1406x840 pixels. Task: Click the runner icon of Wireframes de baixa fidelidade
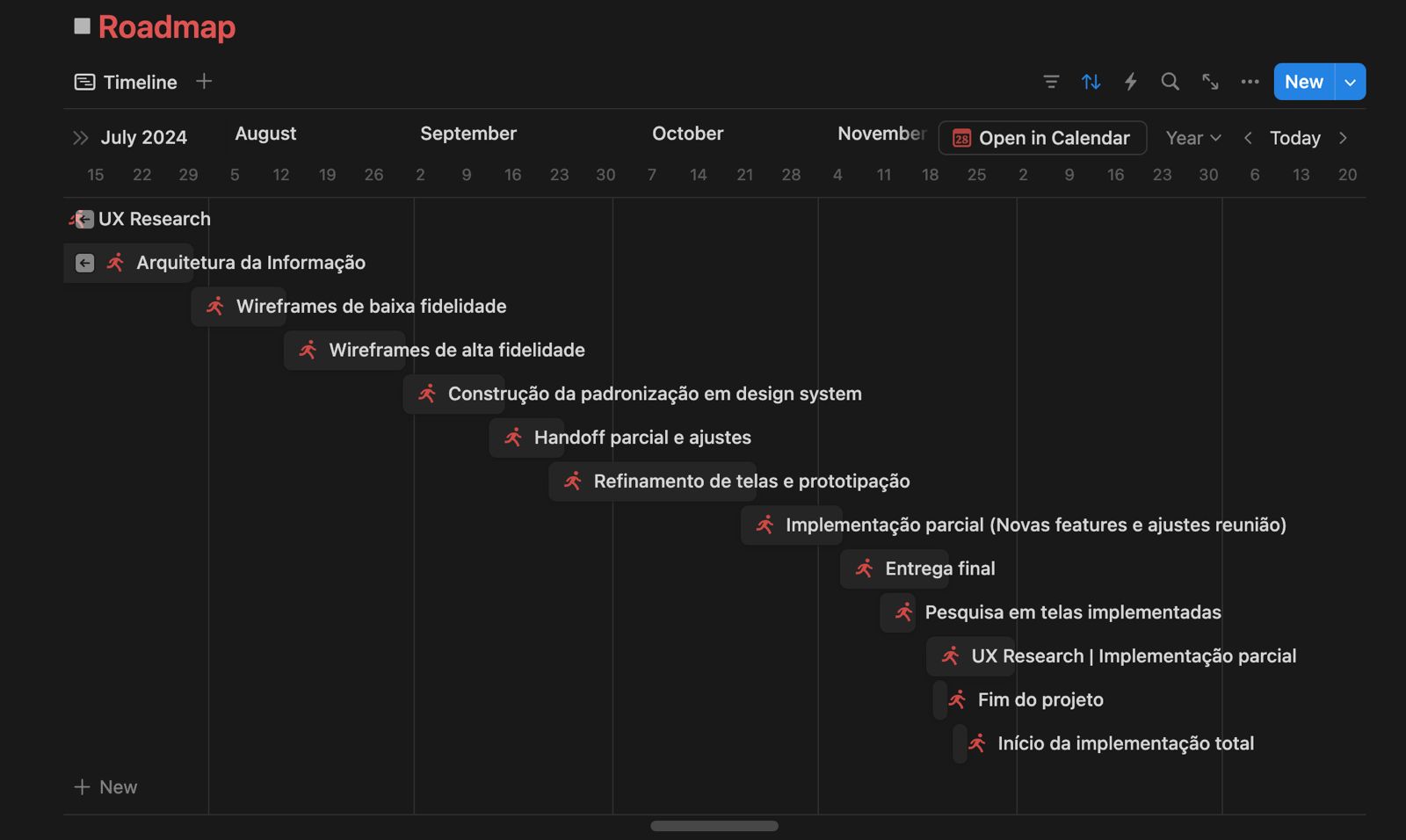coord(215,306)
